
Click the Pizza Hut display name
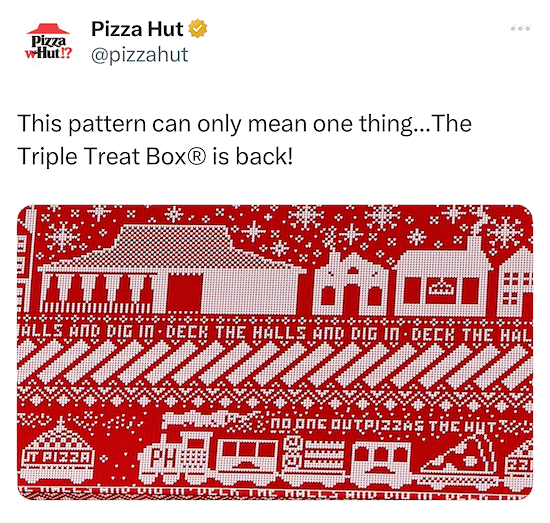tap(137, 29)
